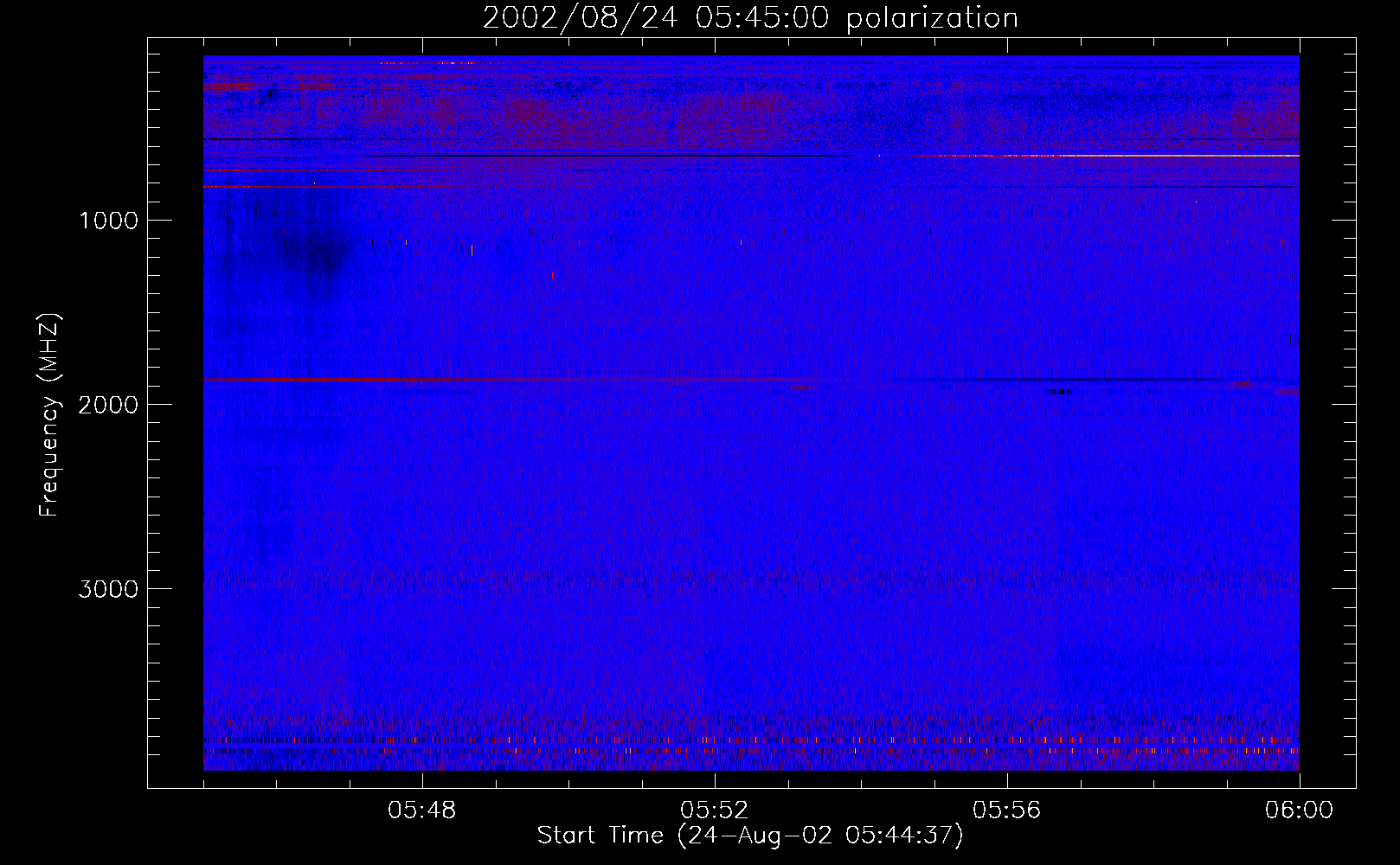This screenshot has height=865, width=1400.
Task: Click the 2000 frequency tick label
Action: point(108,405)
